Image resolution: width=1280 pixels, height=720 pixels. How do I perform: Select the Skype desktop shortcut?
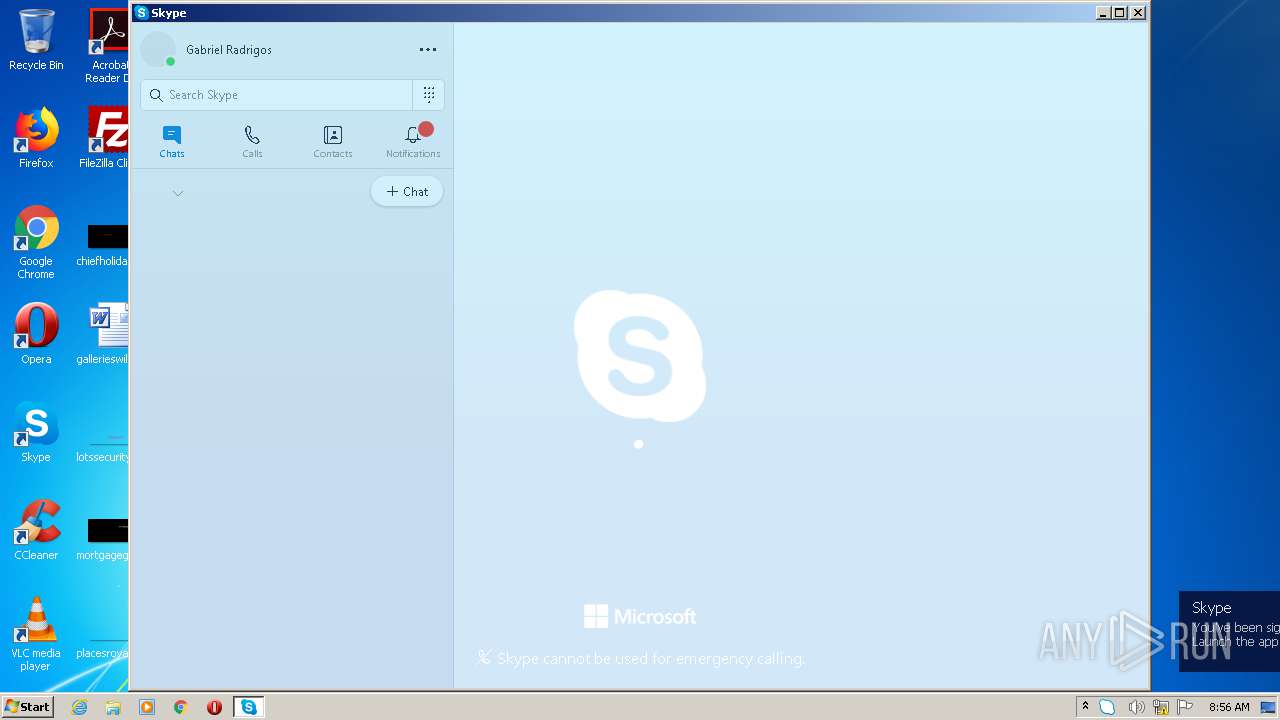[x=36, y=433]
